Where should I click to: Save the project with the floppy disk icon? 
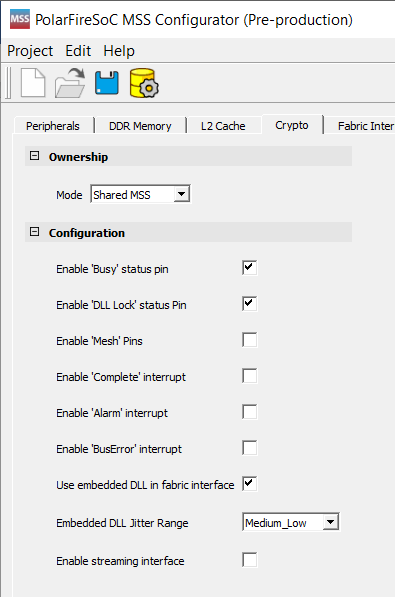tap(107, 83)
